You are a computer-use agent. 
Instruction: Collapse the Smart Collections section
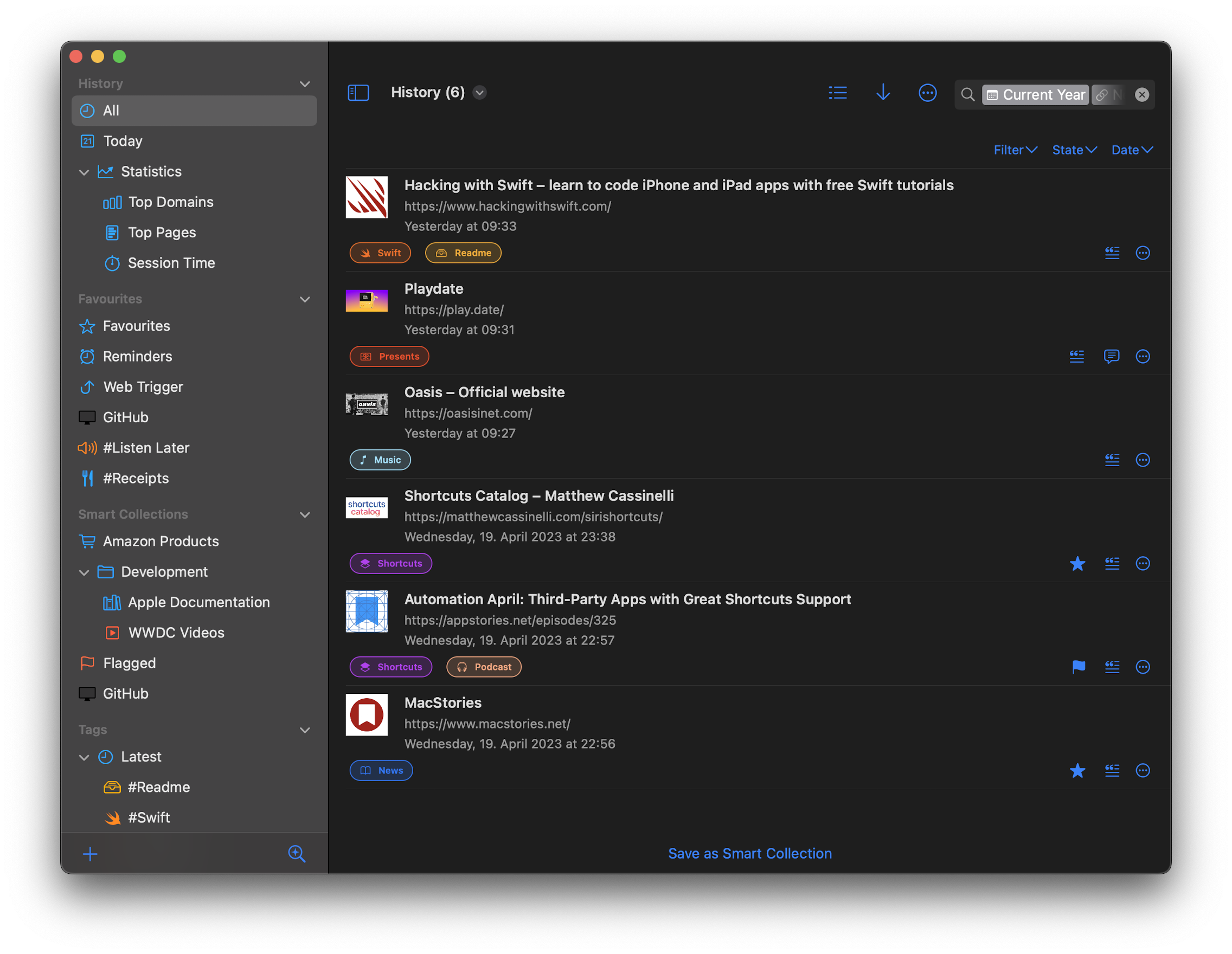305,515
